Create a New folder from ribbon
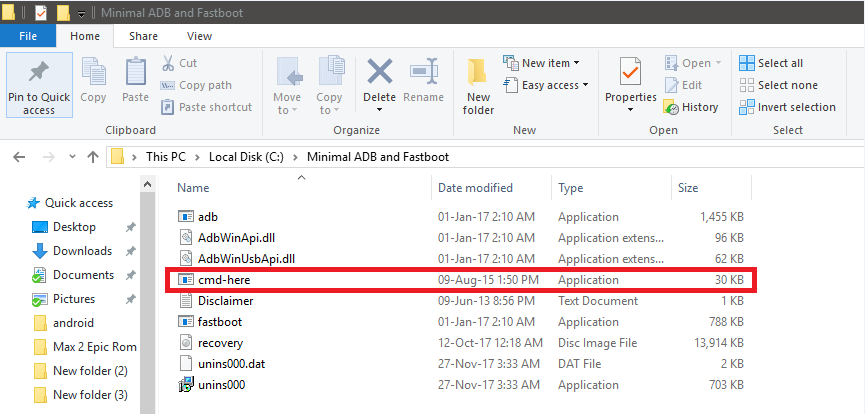The height and width of the screenshot is (414, 865). 478,86
